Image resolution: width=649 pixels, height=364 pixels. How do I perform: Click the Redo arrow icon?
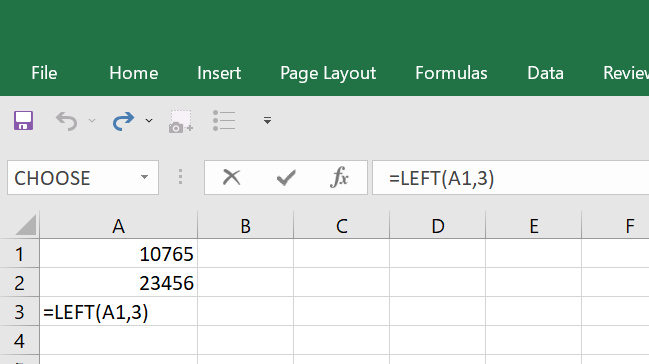pyautogui.click(x=123, y=121)
